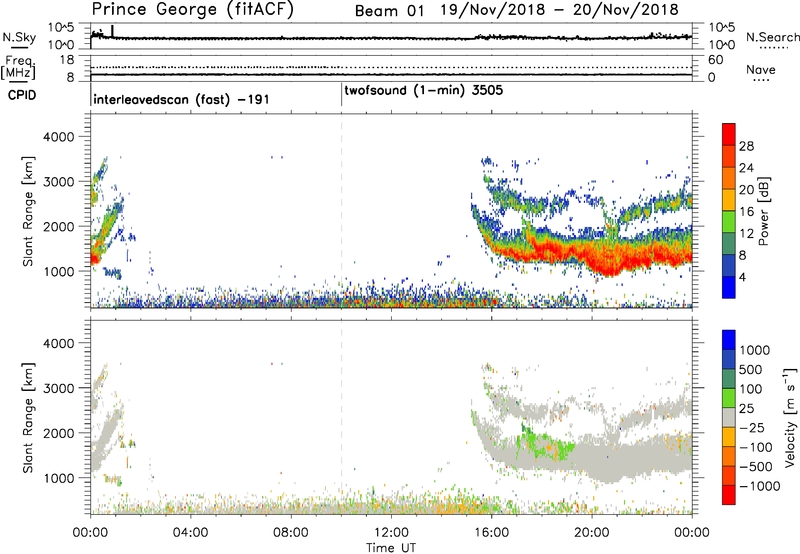
Task: Click the 'N.Search' legend label
Action: tap(772, 37)
